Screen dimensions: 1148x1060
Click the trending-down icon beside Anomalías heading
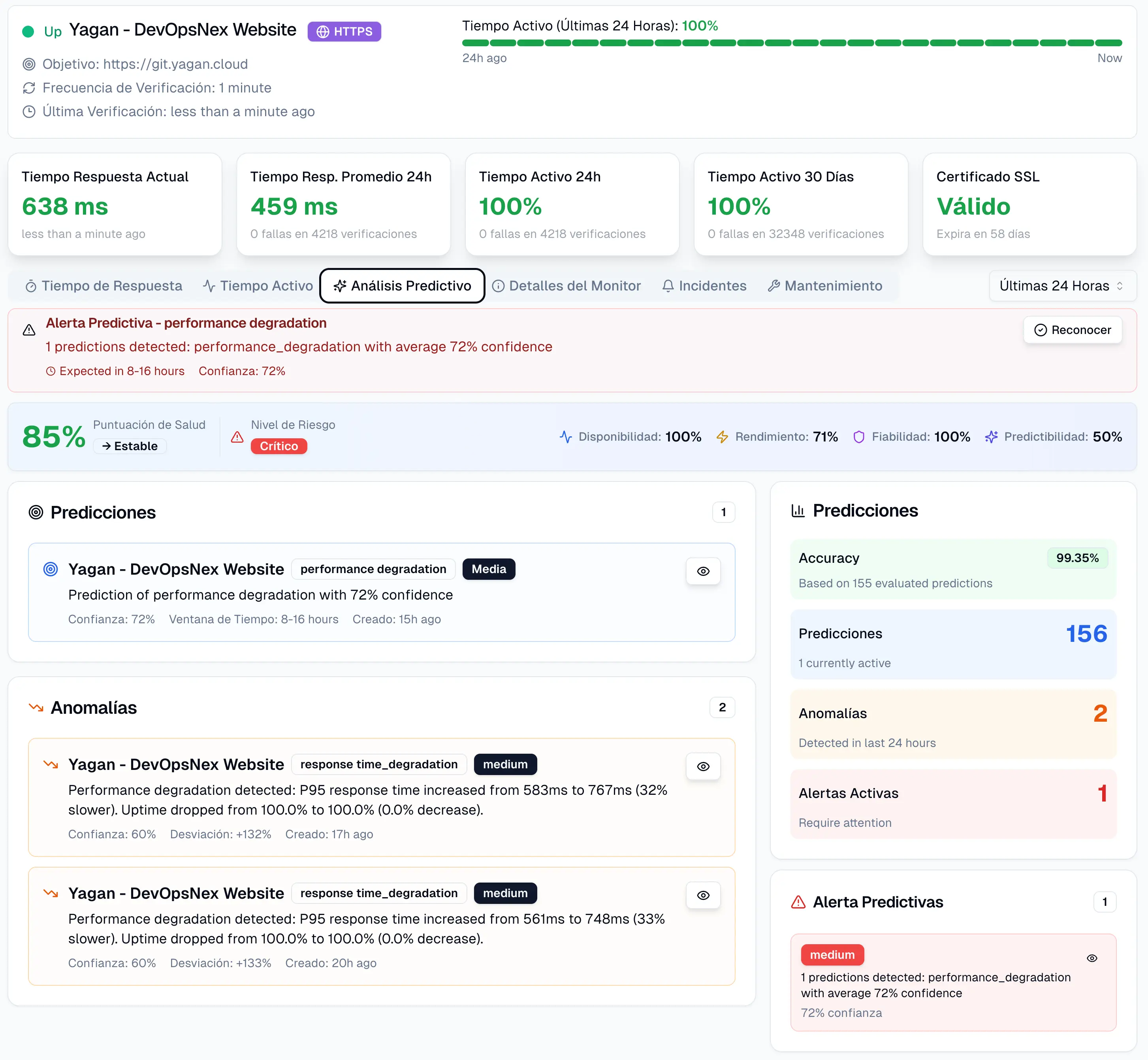tap(36, 708)
